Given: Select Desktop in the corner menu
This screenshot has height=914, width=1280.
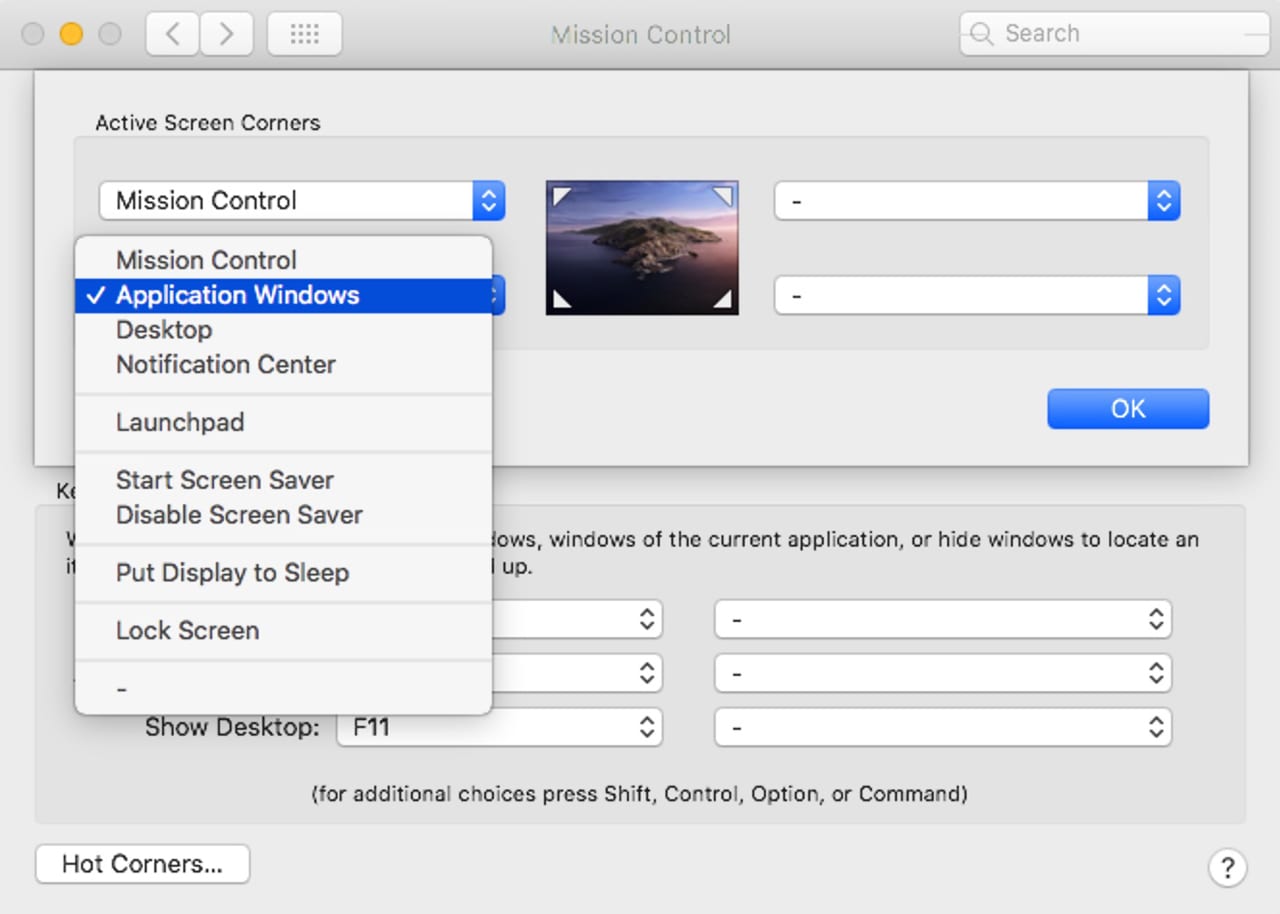Looking at the screenshot, I should click(164, 330).
